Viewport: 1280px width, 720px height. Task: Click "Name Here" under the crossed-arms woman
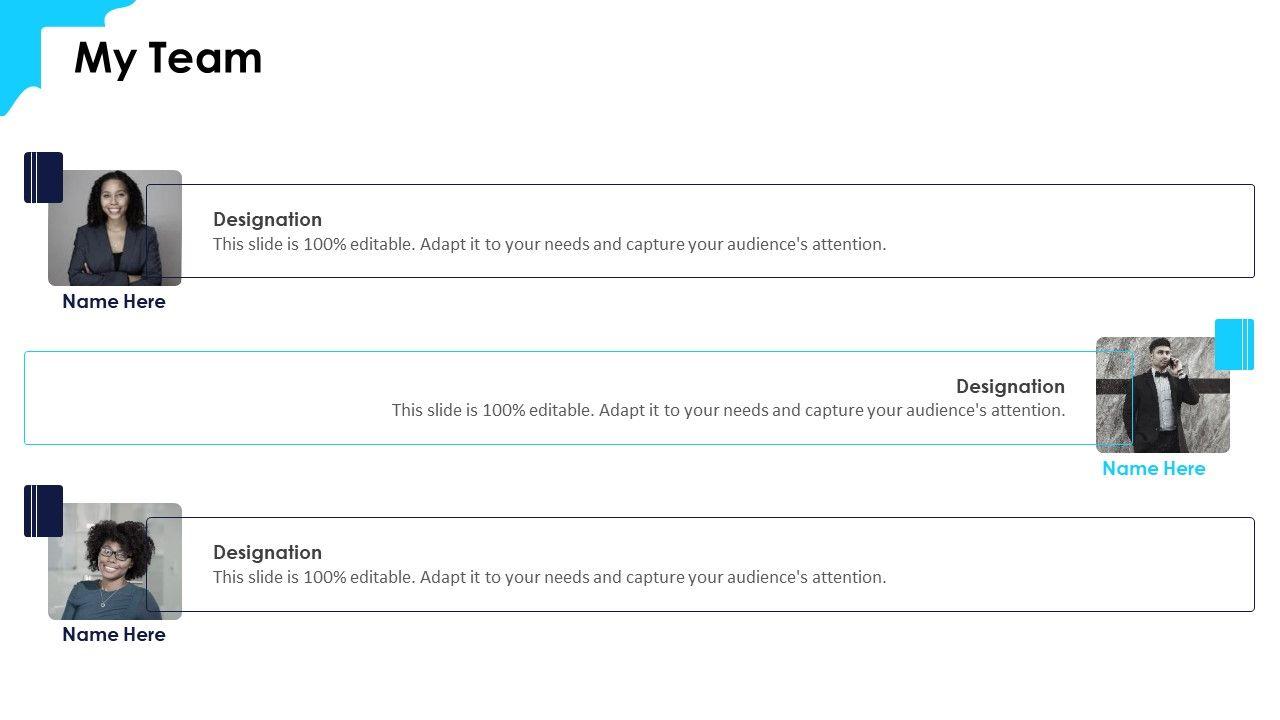(x=114, y=301)
